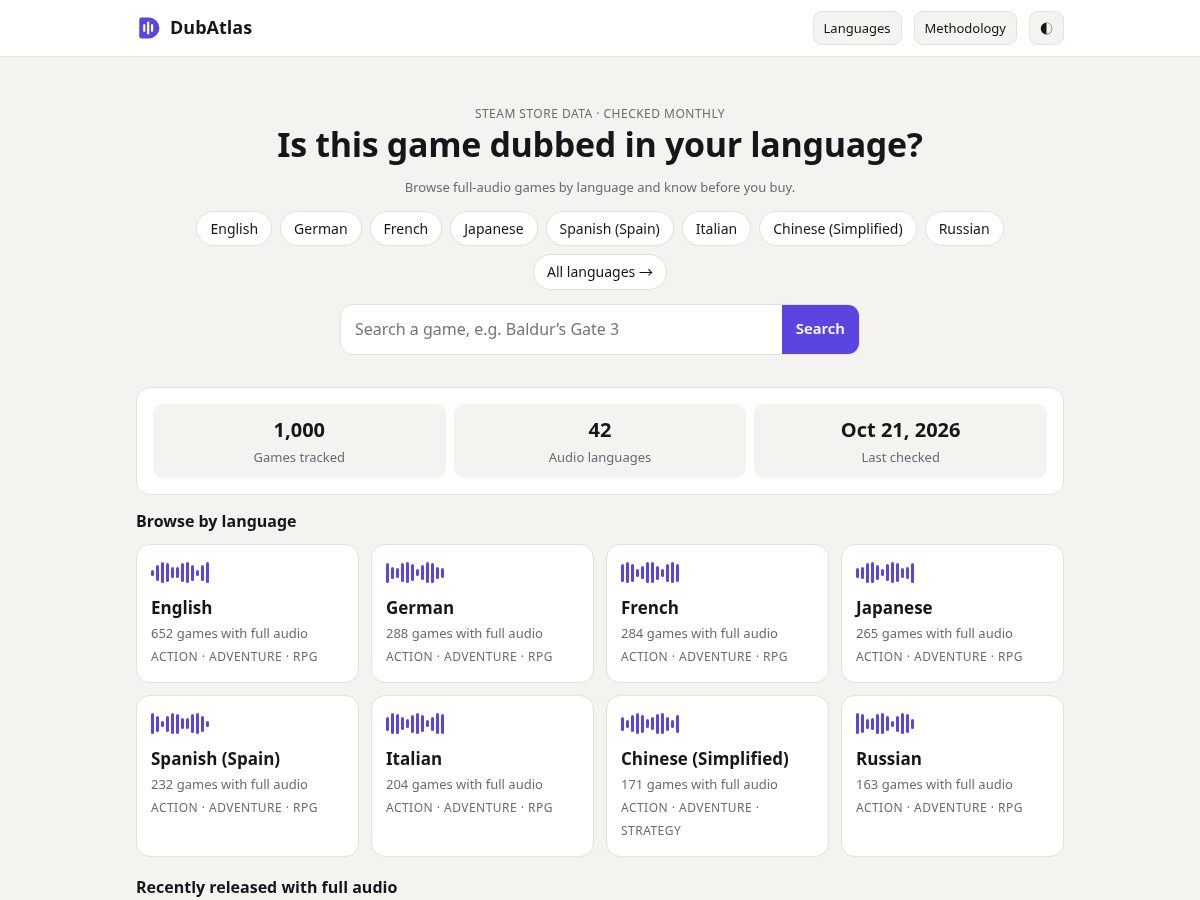Select the Japanese language chip
This screenshot has height=900, width=1200.
pos(494,229)
